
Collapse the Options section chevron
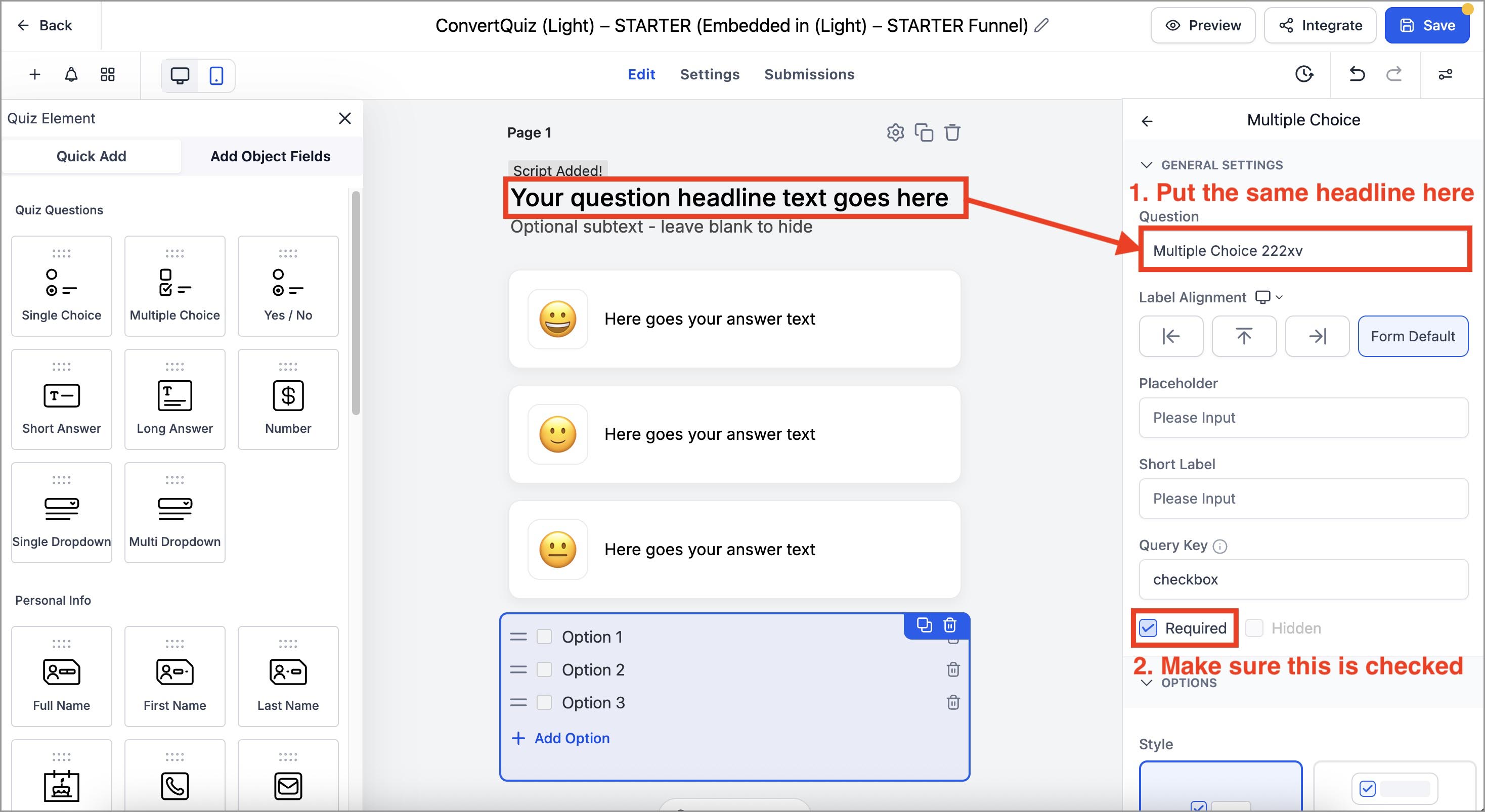pyautogui.click(x=1147, y=683)
